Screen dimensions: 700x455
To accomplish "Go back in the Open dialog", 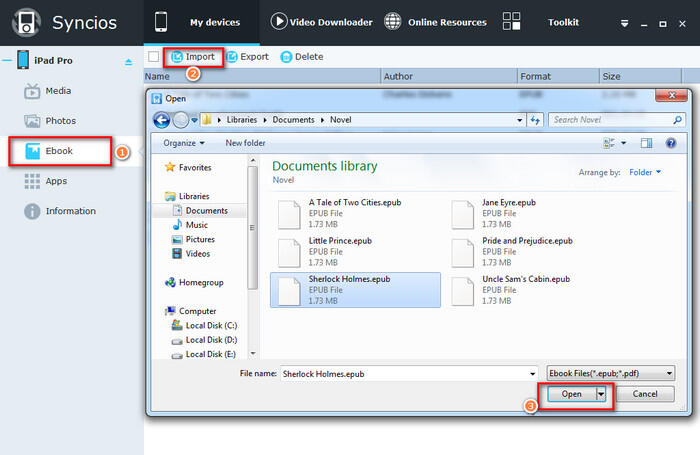I will 162,120.
